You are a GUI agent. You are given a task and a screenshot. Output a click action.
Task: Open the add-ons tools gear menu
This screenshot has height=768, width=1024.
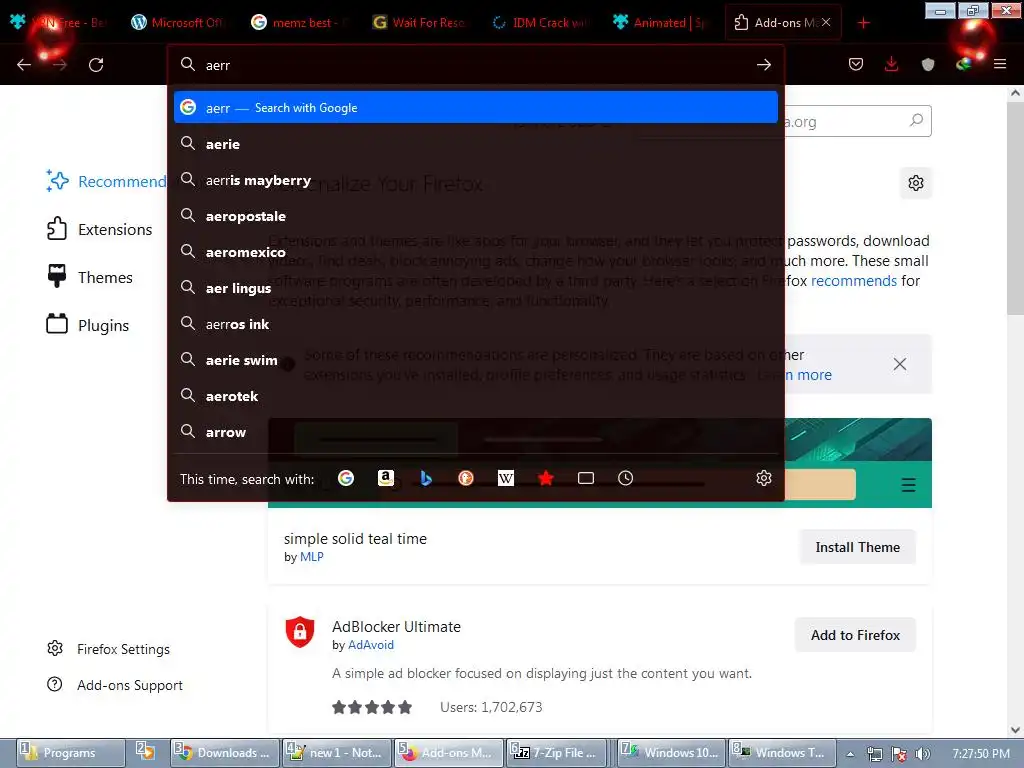(916, 183)
